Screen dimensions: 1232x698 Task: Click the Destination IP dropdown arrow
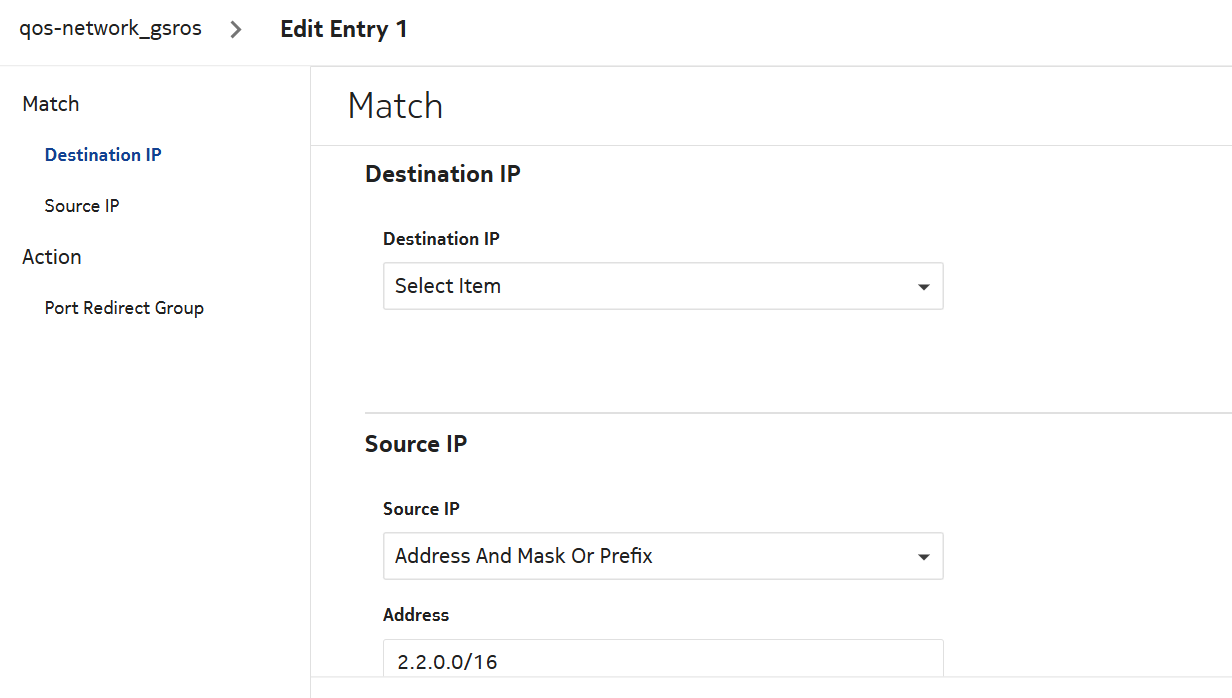tap(923, 287)
